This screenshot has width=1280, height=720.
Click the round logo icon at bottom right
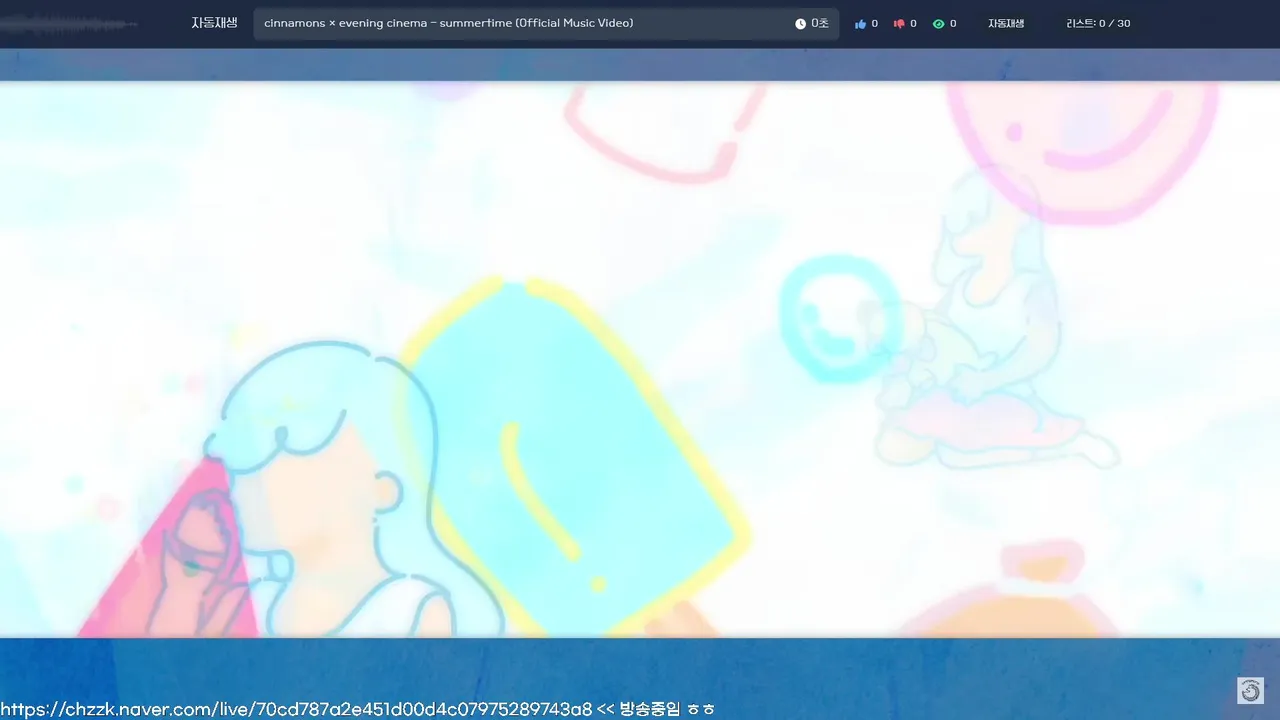pyautogui.click(x=1250, y=690)
